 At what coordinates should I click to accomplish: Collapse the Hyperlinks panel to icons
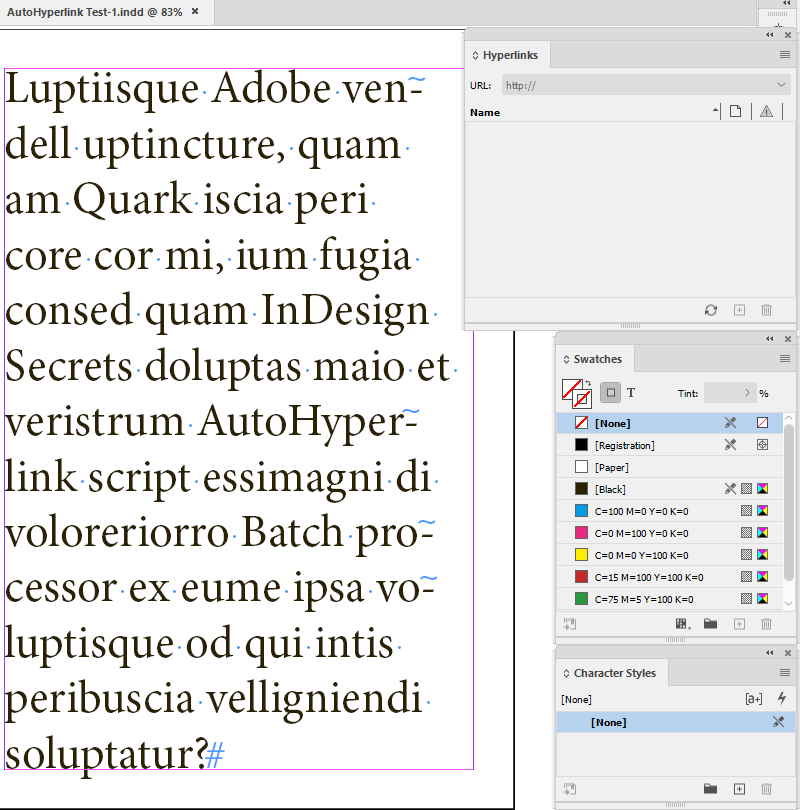770,35
